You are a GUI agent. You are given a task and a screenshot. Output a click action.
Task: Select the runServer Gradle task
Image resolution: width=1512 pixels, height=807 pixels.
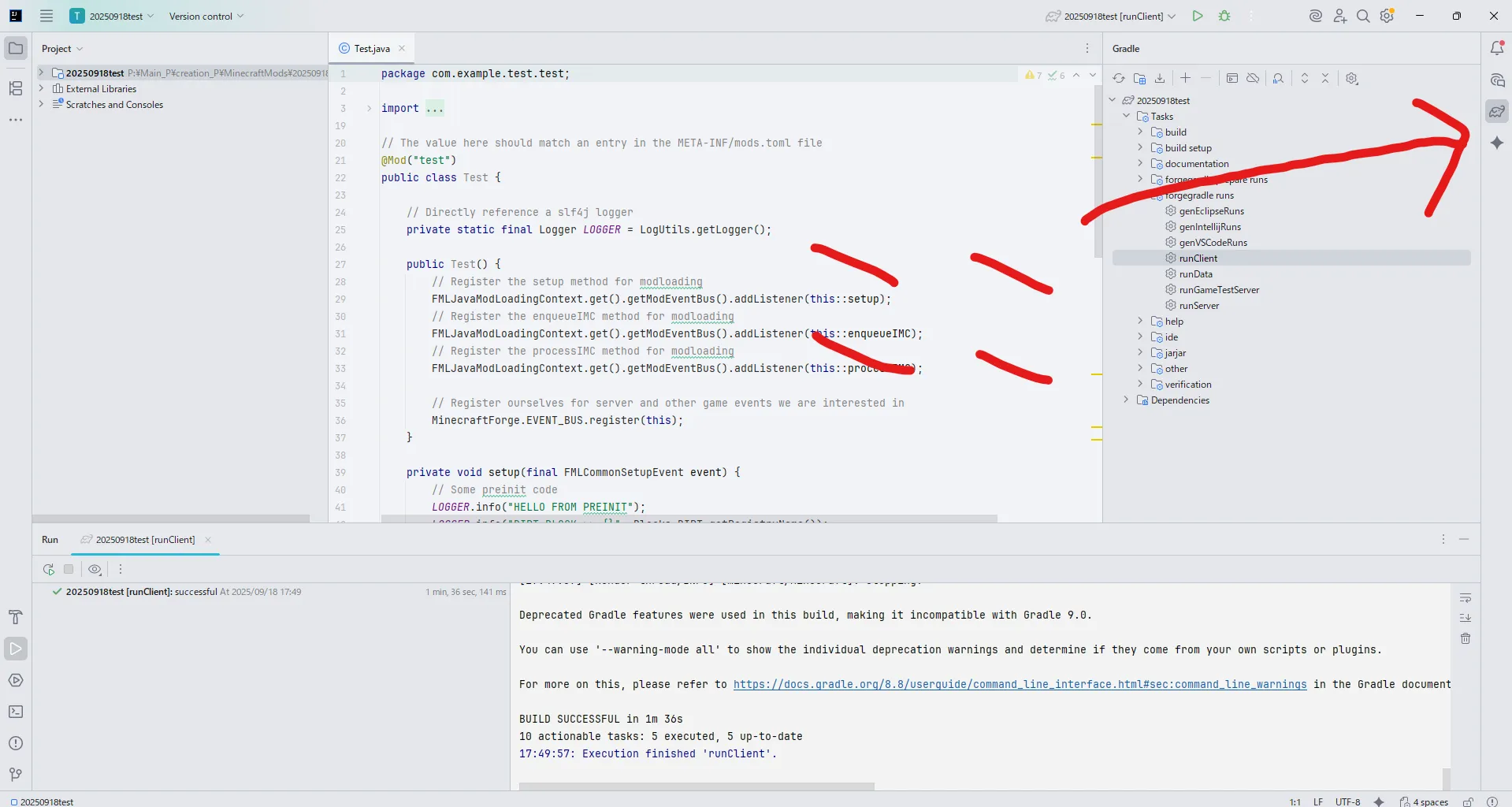(1198, 306)
